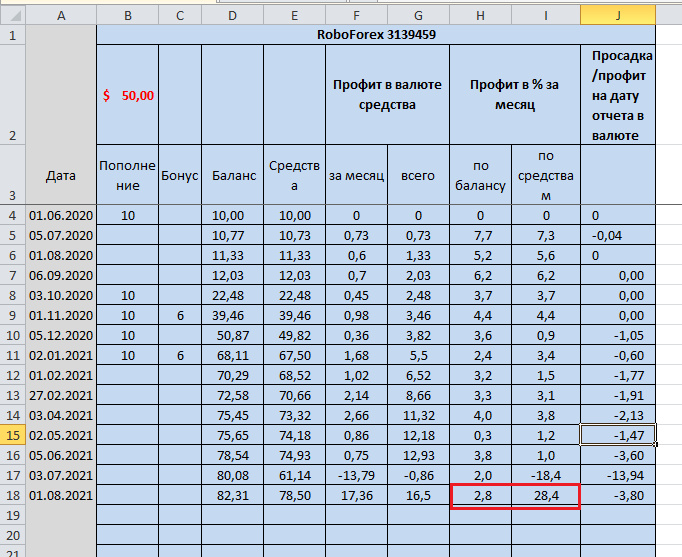
Task: Click the 'всего' header cell
Action: pos(418,175)
